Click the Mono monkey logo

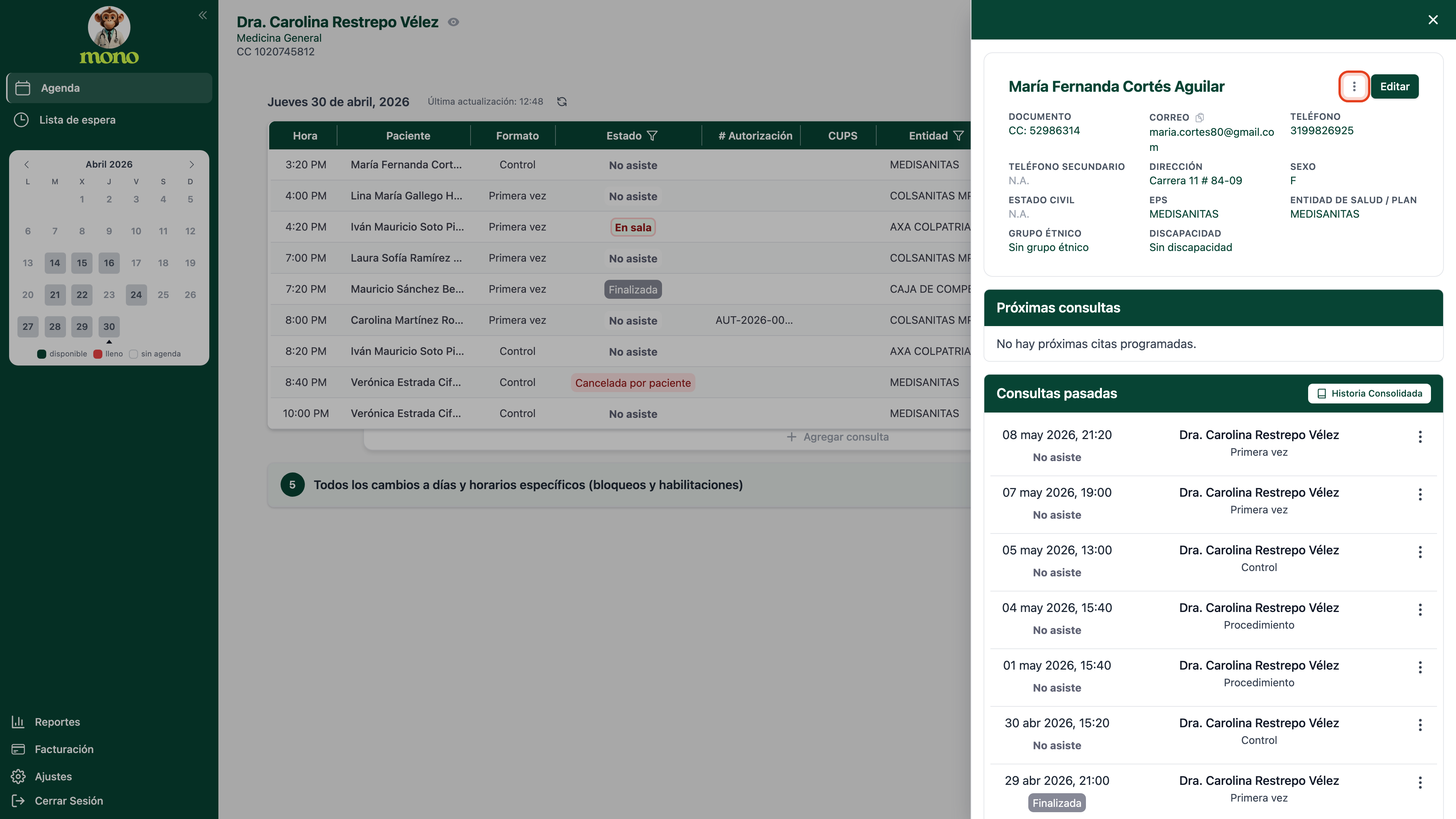pyautogui.click(x=109, y=35)
